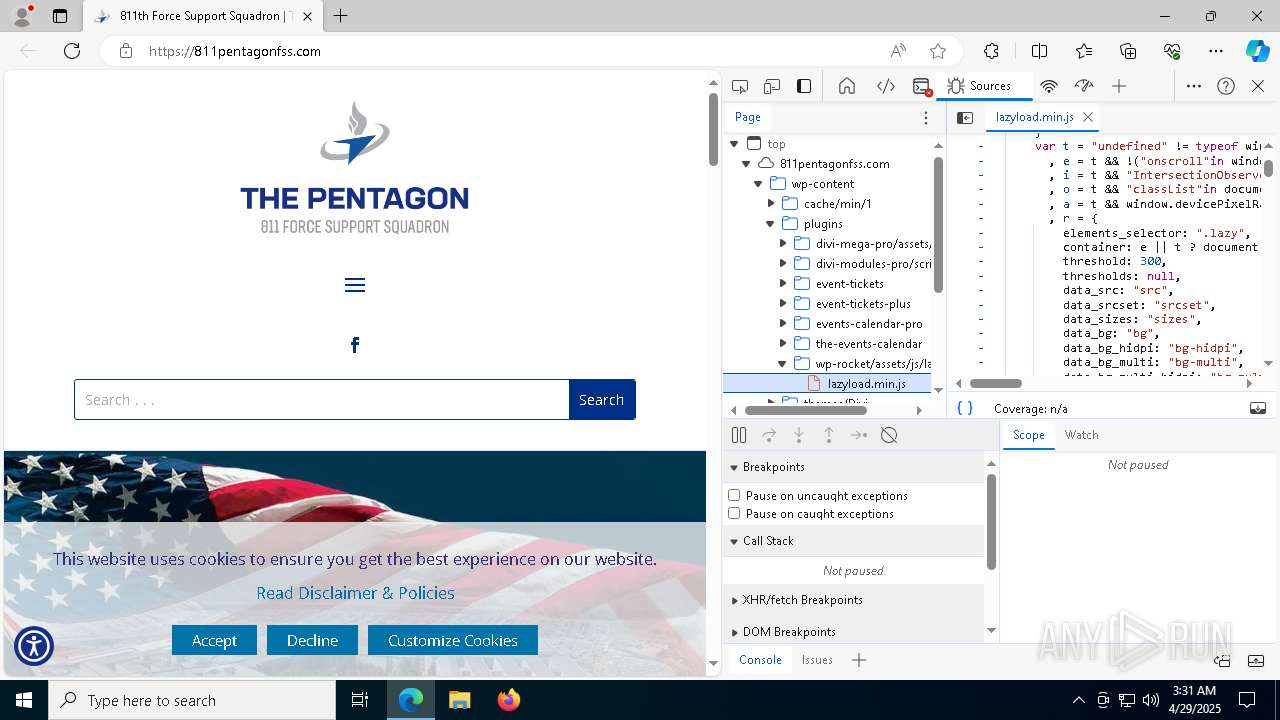Open the Issues drawer tab
This screenshot has height=720, width=1280.
pyautogui.click(x=817, y=660)
